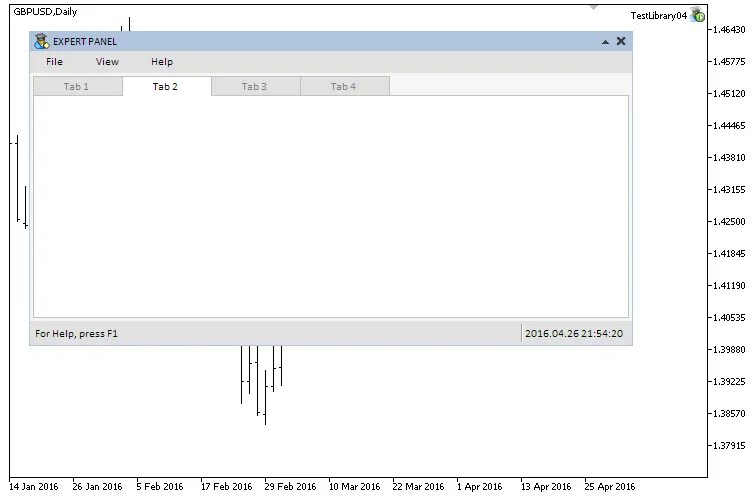Click the 1 Apr 2016 date label
The height and width of the screenshot is (502, 753).
click(479, 487)
